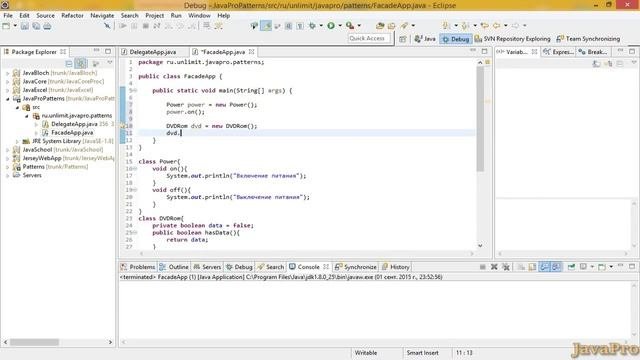640x360 pixels.
Task: Switch to DelegateApp.java editor tab
Action: pyautogui.click(x=153, y=52)
